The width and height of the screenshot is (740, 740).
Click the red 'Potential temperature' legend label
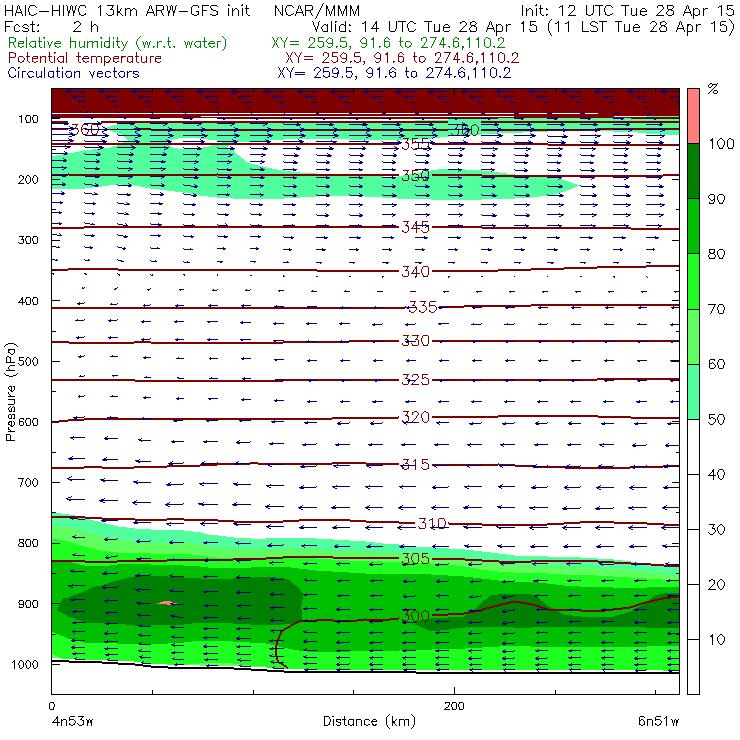(x=85, y=58)
